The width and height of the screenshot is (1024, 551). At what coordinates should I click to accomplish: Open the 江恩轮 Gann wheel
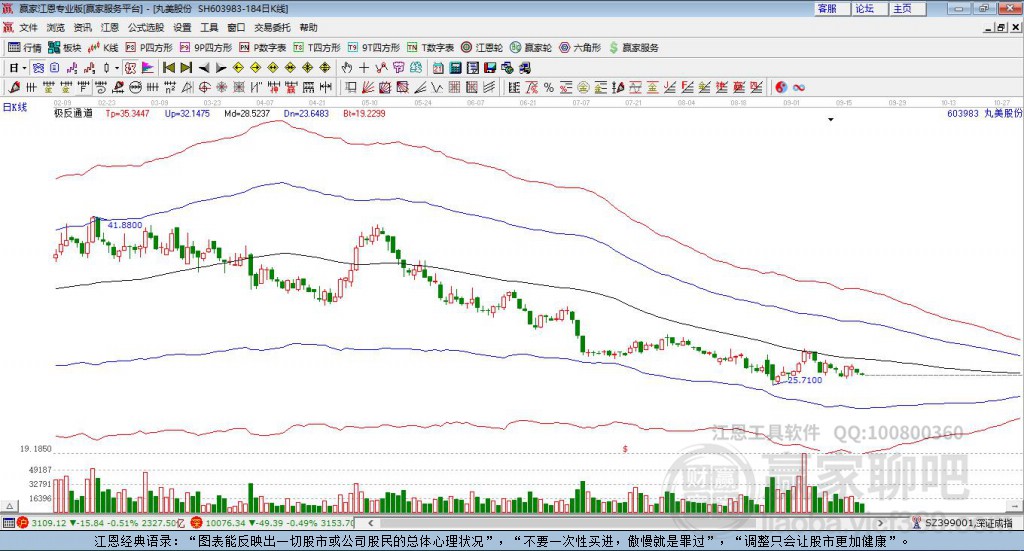click(x=482, y=48)
